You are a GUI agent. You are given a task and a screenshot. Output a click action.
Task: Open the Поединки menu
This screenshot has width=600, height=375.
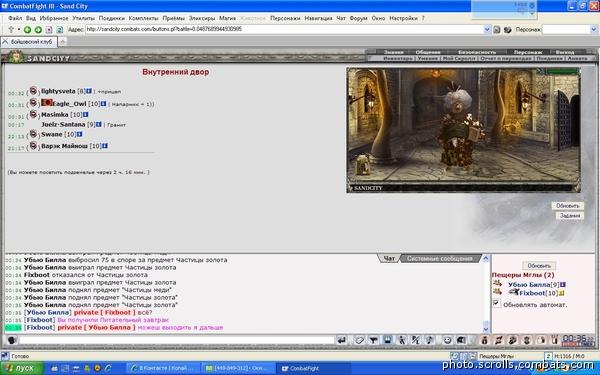111,18
